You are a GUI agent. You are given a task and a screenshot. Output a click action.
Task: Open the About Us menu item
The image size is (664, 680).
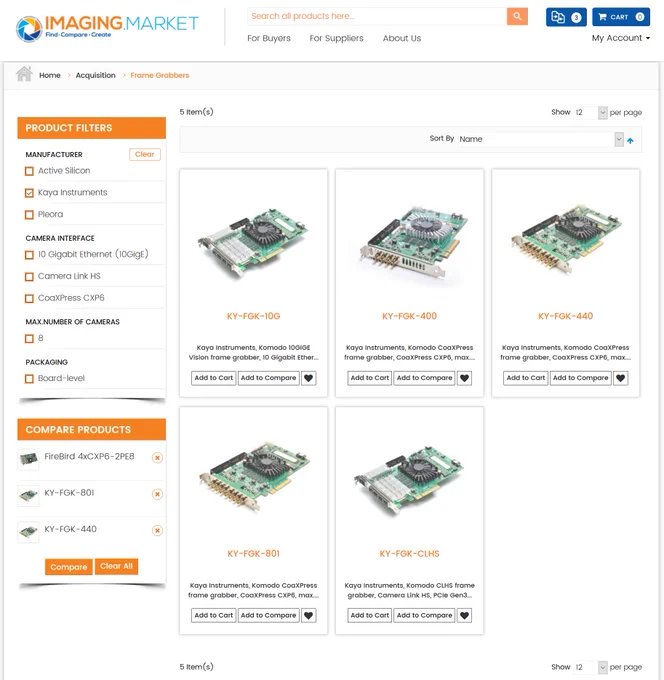pyautogui.click(x=402, y=38)
